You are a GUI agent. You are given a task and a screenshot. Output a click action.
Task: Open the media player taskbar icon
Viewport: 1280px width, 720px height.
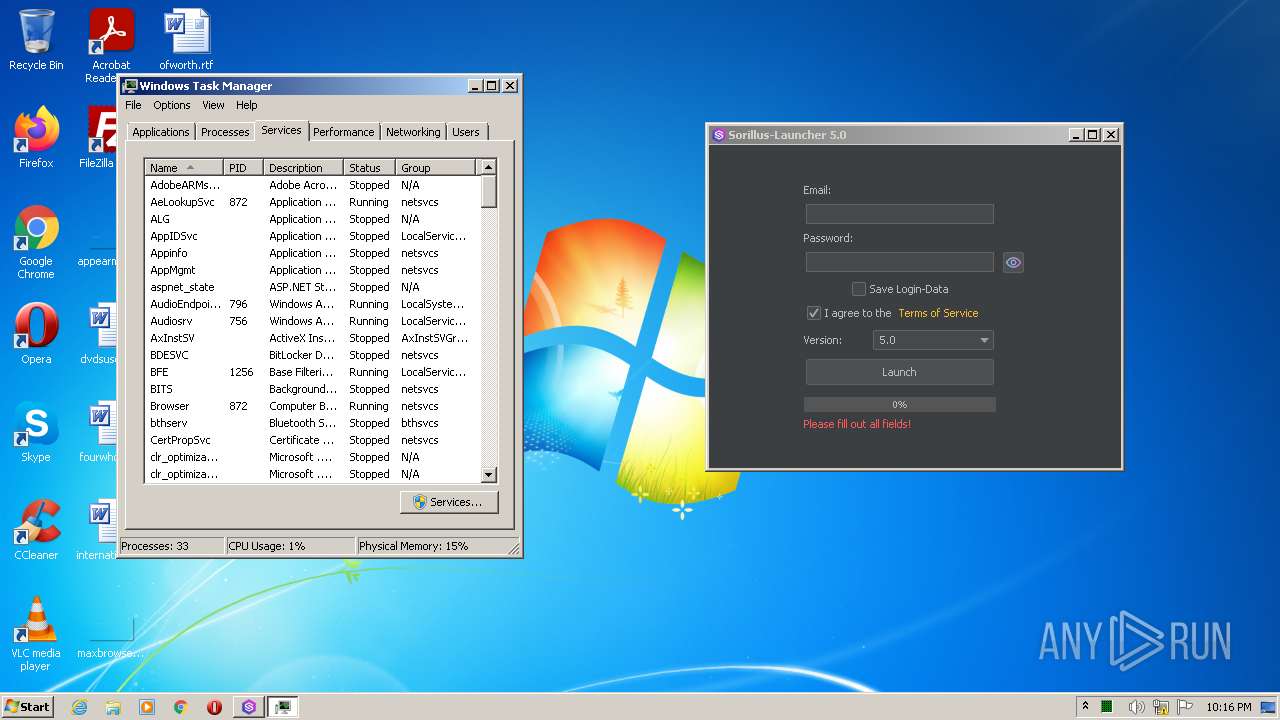pyautogui.click(x=147, y=707)
